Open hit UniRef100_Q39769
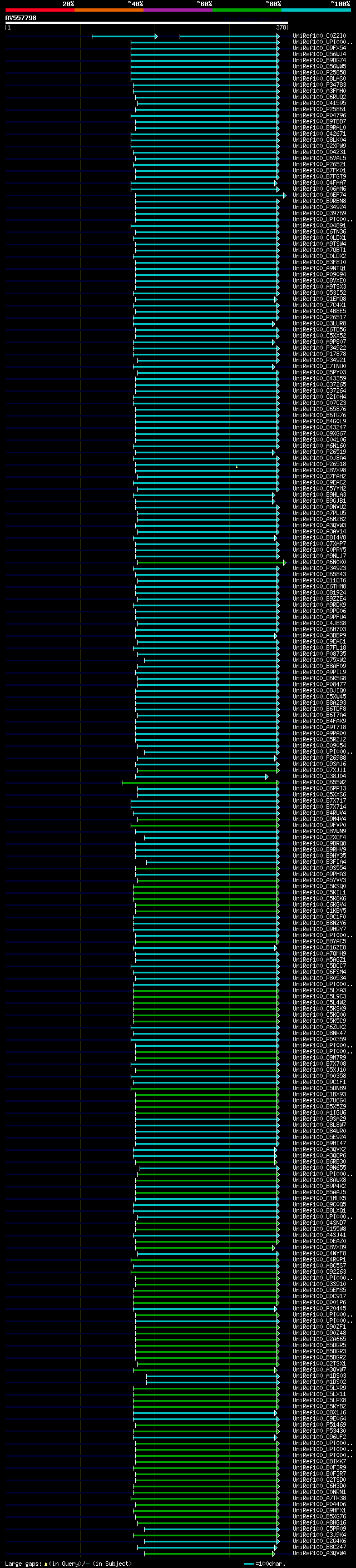Screen dimensions: 356x1568 pyautogui.click(x=319, y=213)
